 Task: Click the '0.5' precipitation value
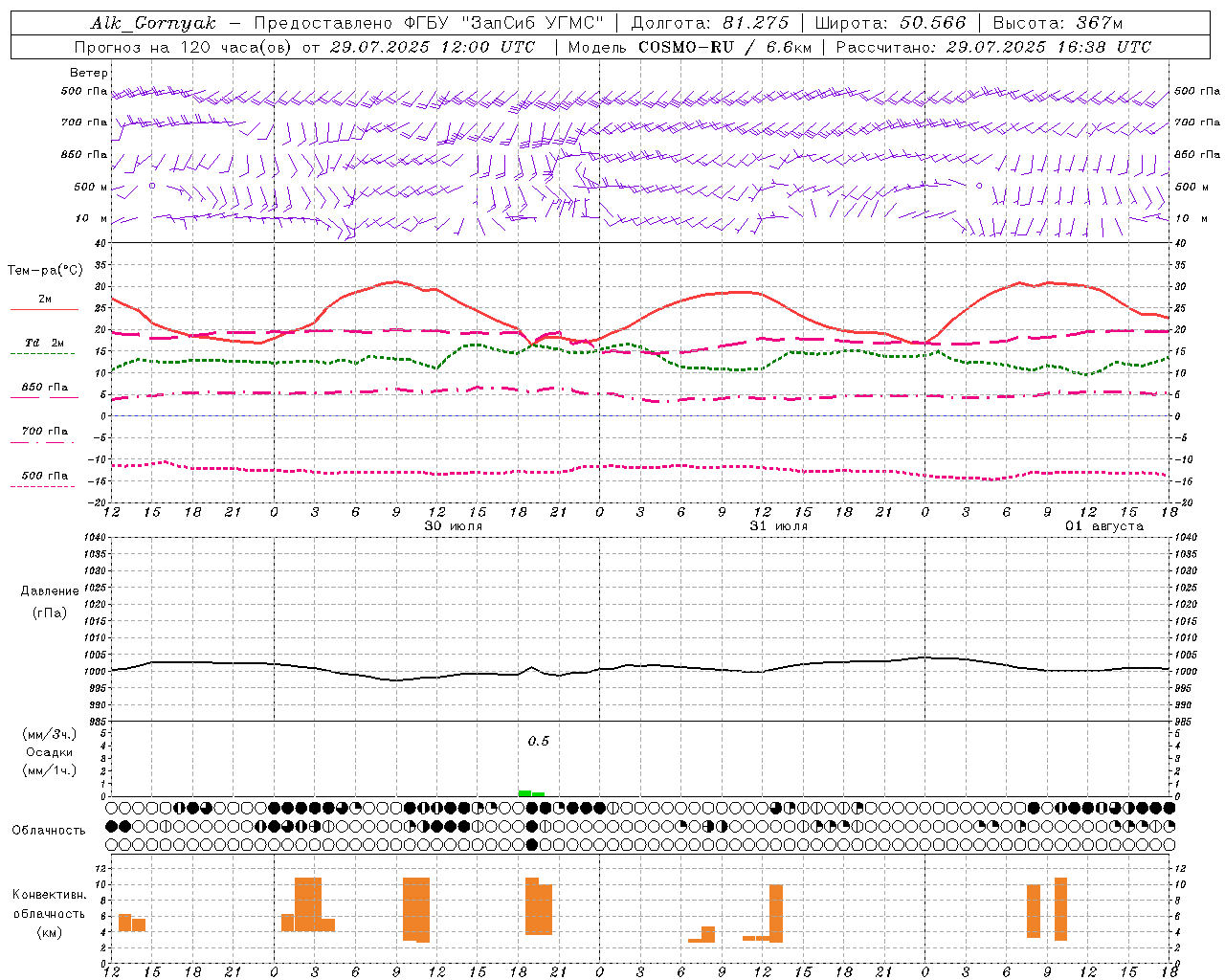[x=539, y=741]
